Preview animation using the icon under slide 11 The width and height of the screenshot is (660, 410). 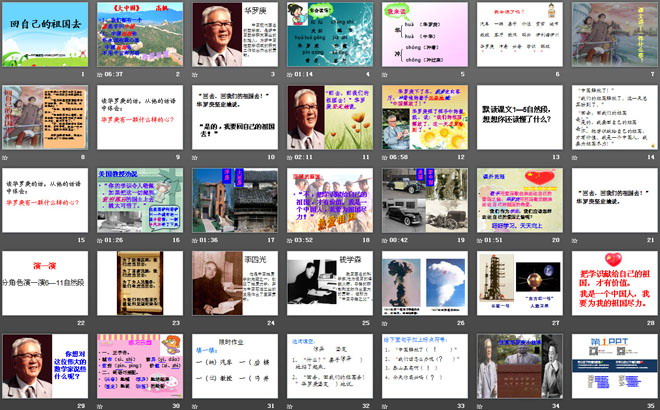click(289, 157)
